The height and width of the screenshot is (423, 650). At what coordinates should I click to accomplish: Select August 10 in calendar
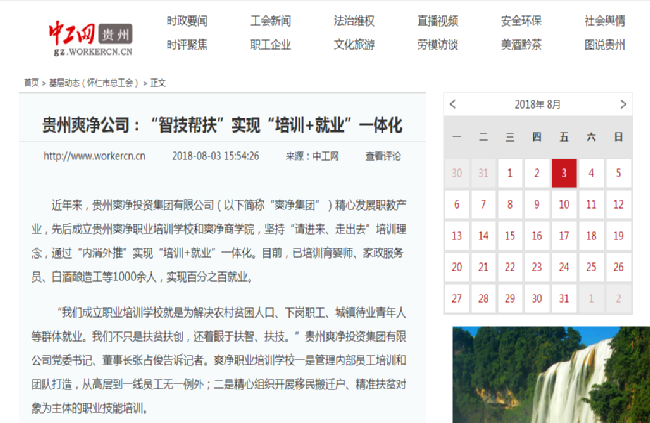pyautogui.click(x=564, y=204)
